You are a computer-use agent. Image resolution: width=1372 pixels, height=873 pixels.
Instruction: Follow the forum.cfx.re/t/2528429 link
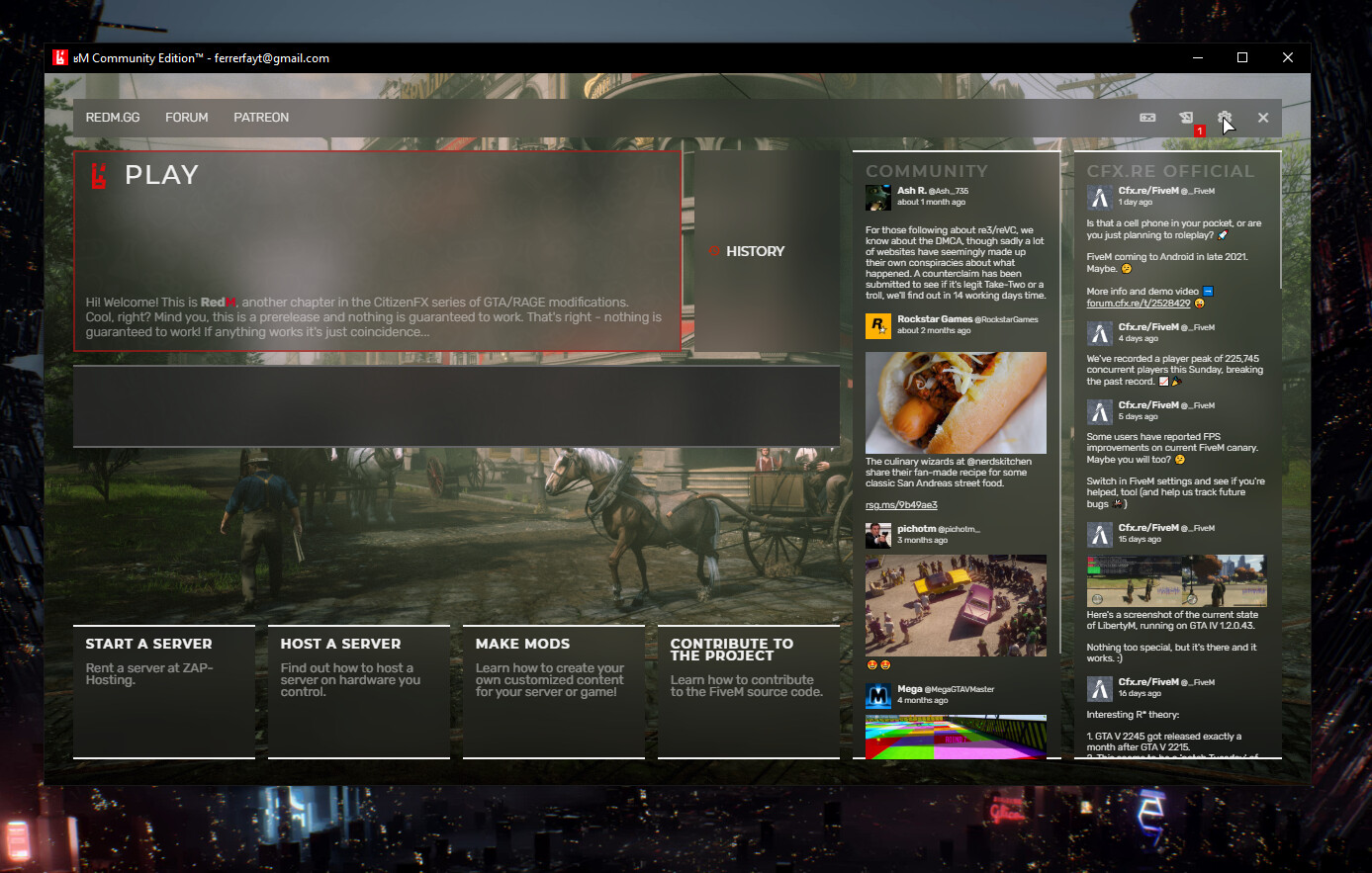pyautogui.click(x=1138, y=304)
